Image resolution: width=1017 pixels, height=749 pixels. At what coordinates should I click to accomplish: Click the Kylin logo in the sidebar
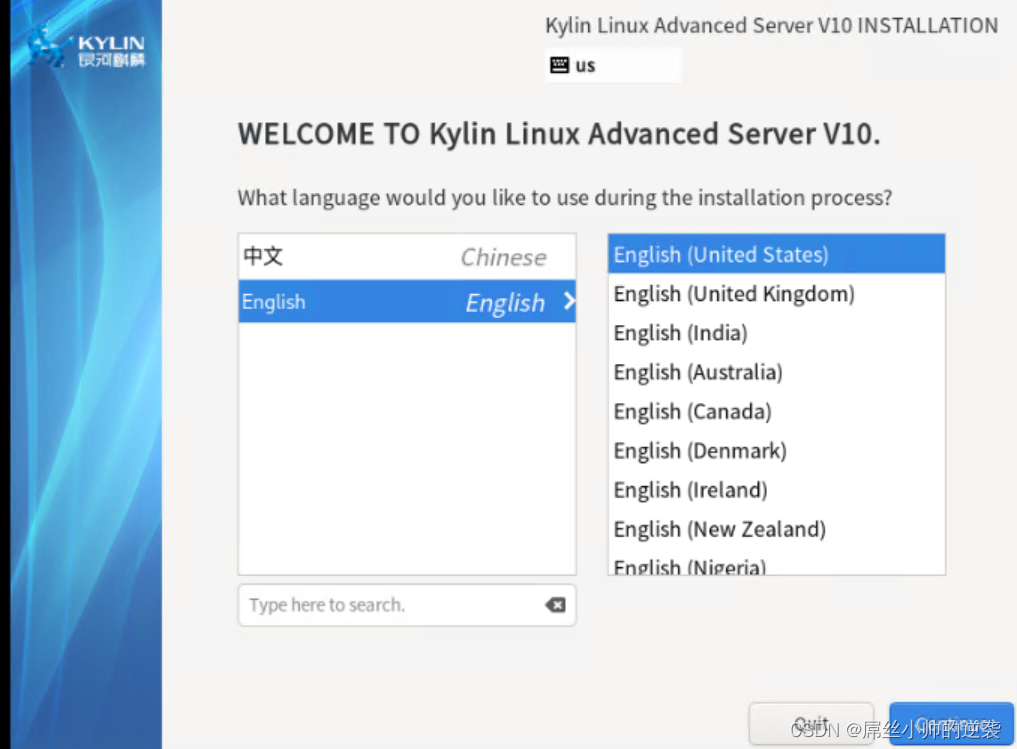tap(86, 50)
